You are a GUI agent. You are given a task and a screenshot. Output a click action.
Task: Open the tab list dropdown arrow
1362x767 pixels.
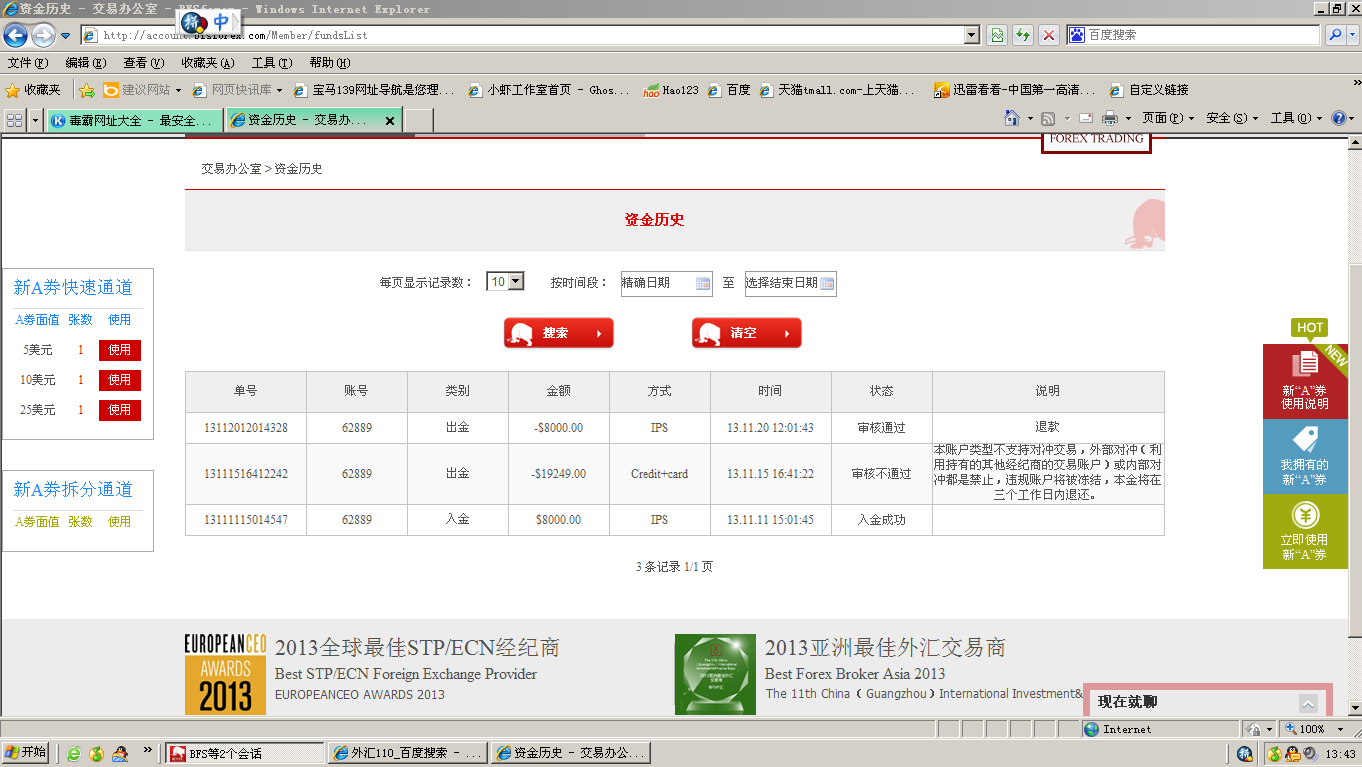(36, 120)
